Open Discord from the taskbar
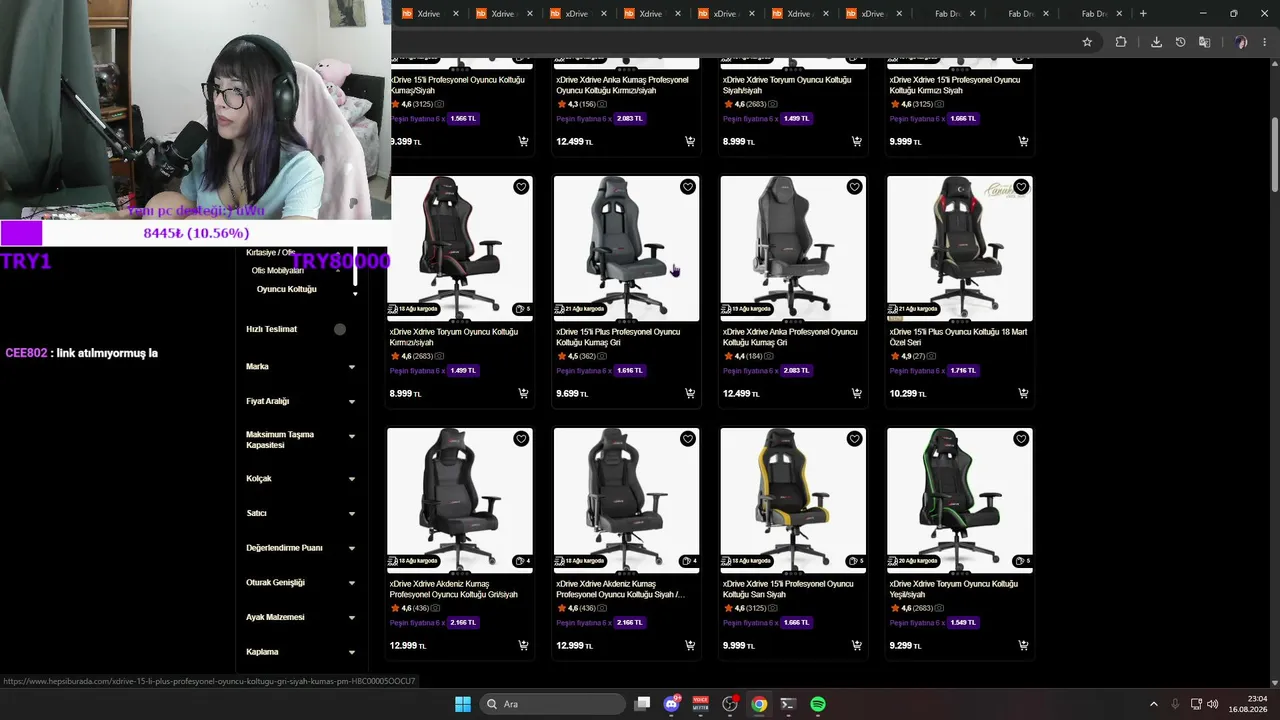The image size is (1280, 720). pyautogui.click(x=672, y=704)
